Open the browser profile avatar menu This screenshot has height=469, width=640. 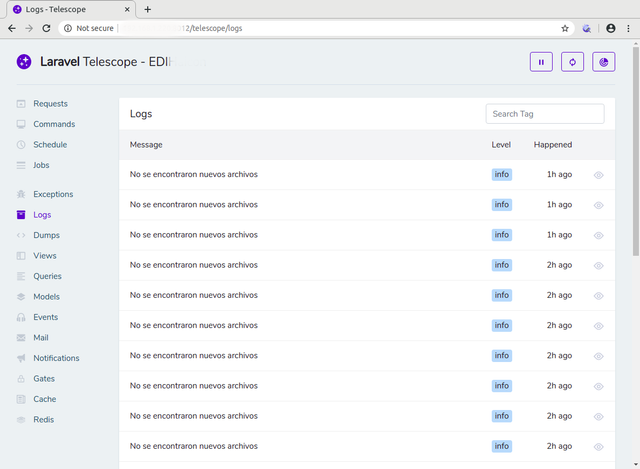[x=611, y=28]
